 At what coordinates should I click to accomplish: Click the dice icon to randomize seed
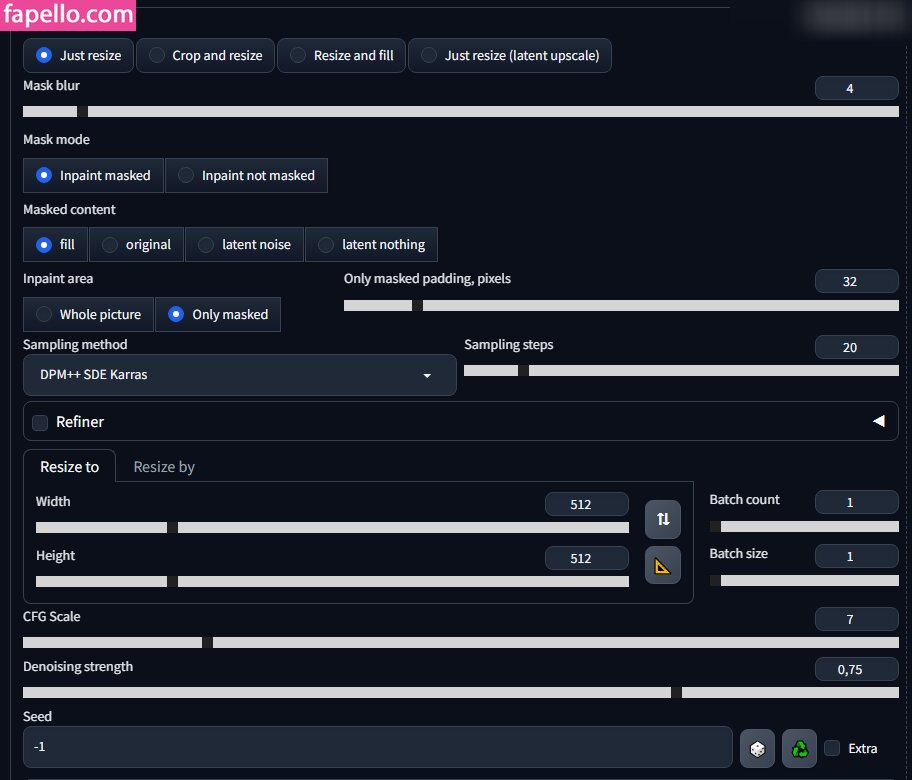pos(757,748)
